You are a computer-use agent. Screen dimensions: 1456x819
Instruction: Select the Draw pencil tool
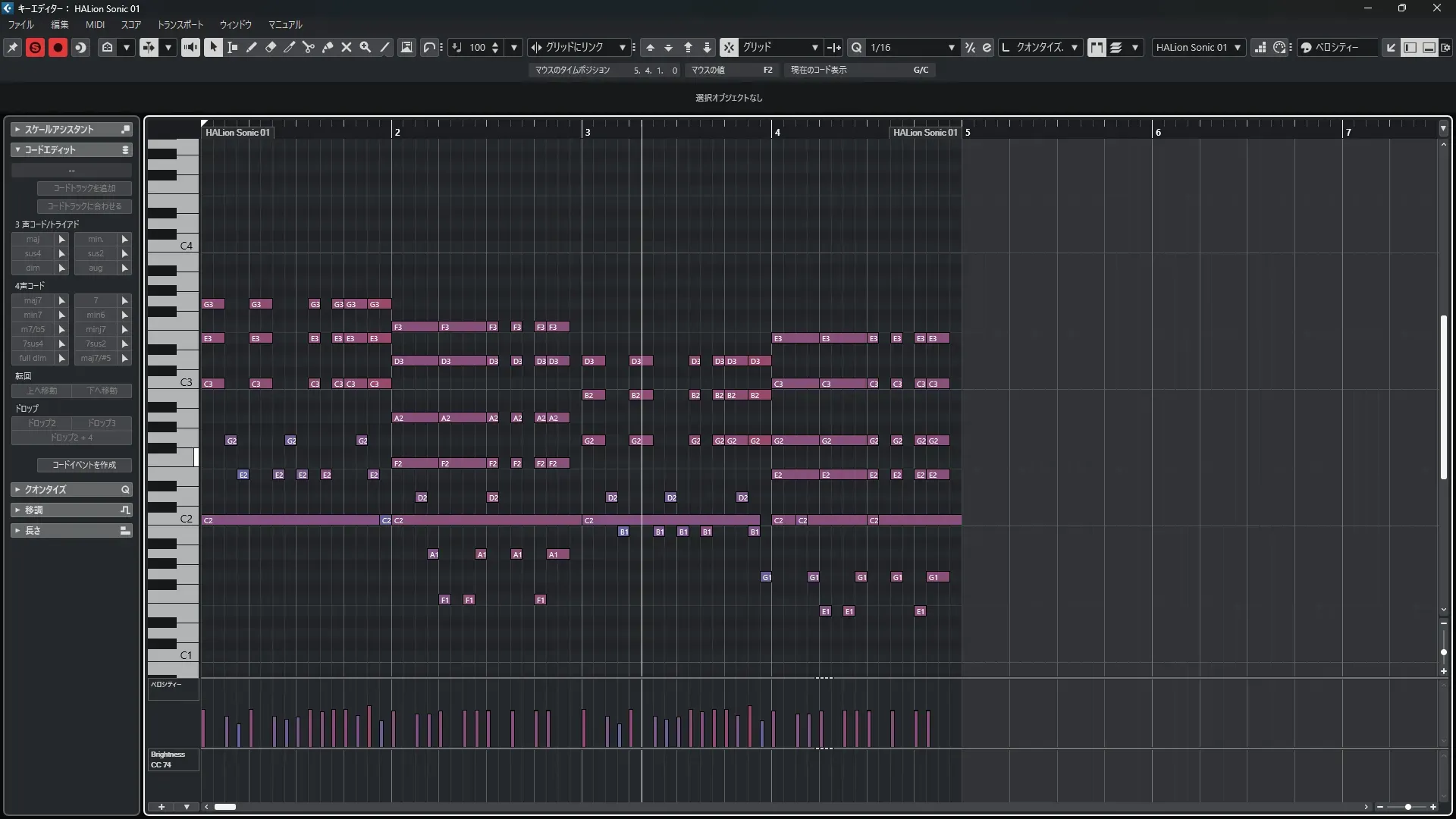point(252,47)
